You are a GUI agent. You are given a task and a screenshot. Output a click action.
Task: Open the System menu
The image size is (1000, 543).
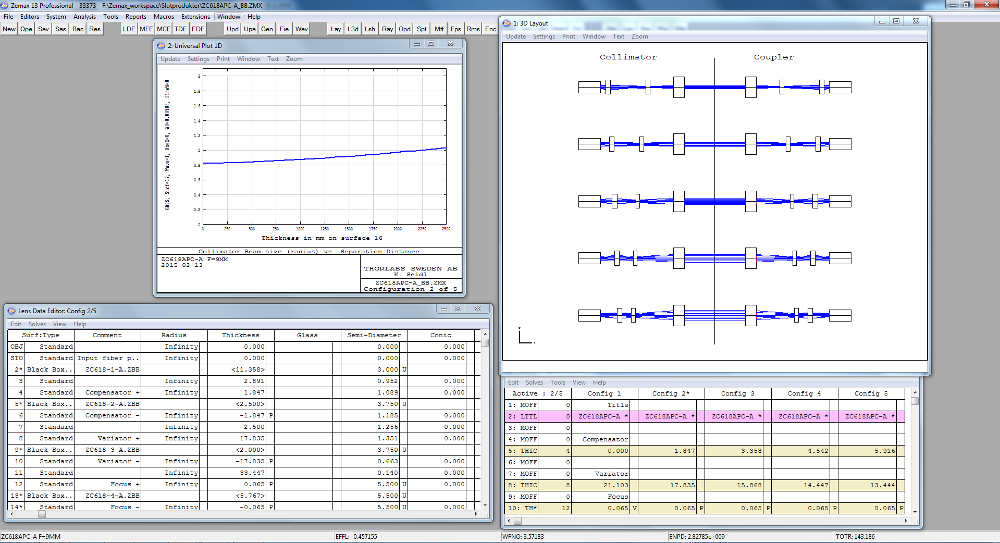(x=56, y=17)
